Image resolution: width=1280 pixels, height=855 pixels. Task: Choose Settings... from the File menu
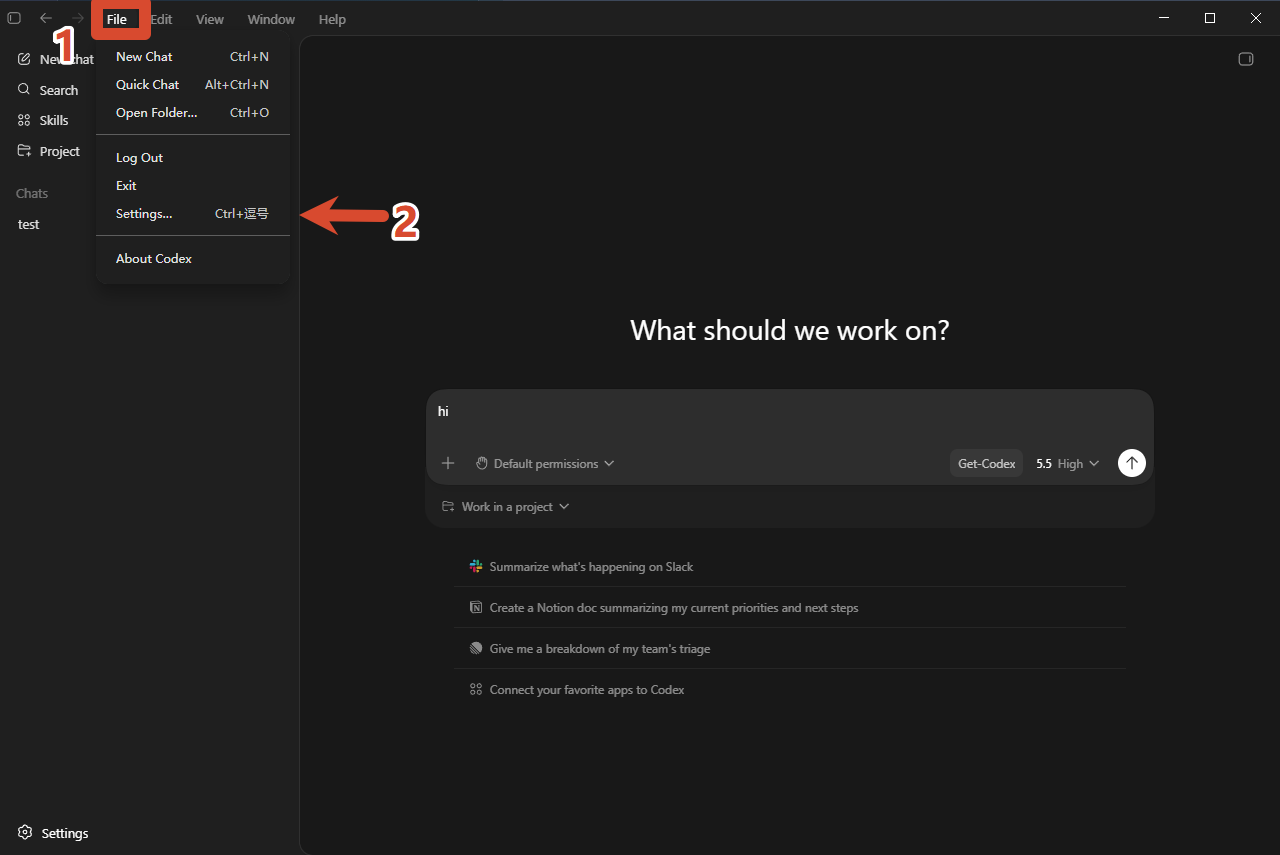(x=193, y=214)
